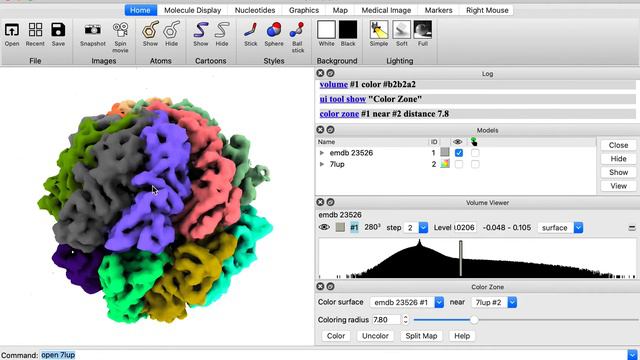Click the Color Zone Help button
This screenshot has height=360, width=640.
pos(462,336)
